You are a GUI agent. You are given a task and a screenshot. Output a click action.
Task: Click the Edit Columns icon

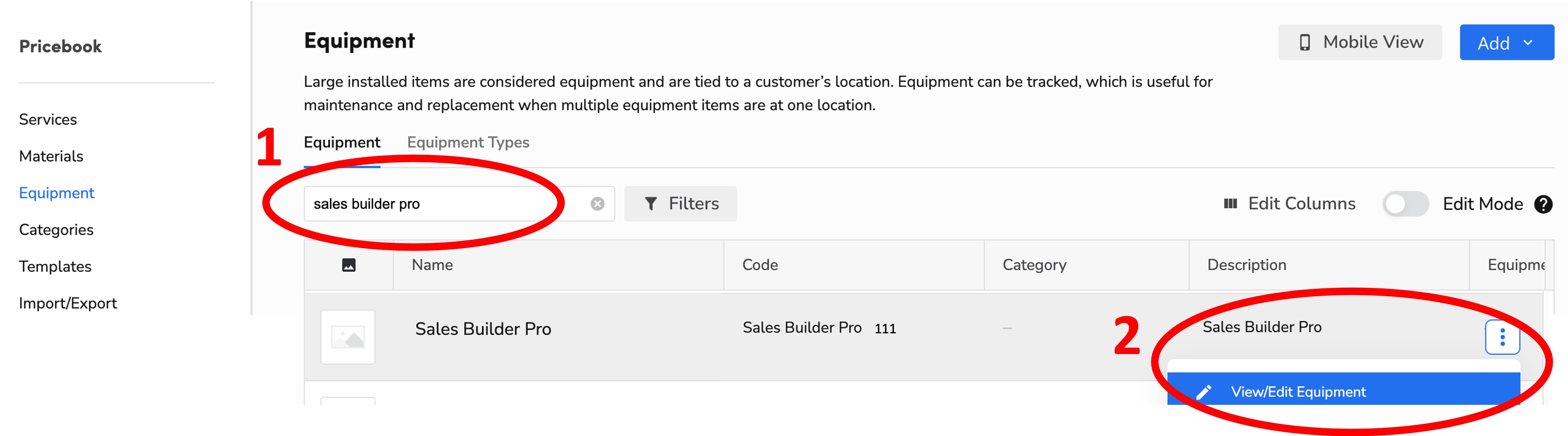(1230, 204)
